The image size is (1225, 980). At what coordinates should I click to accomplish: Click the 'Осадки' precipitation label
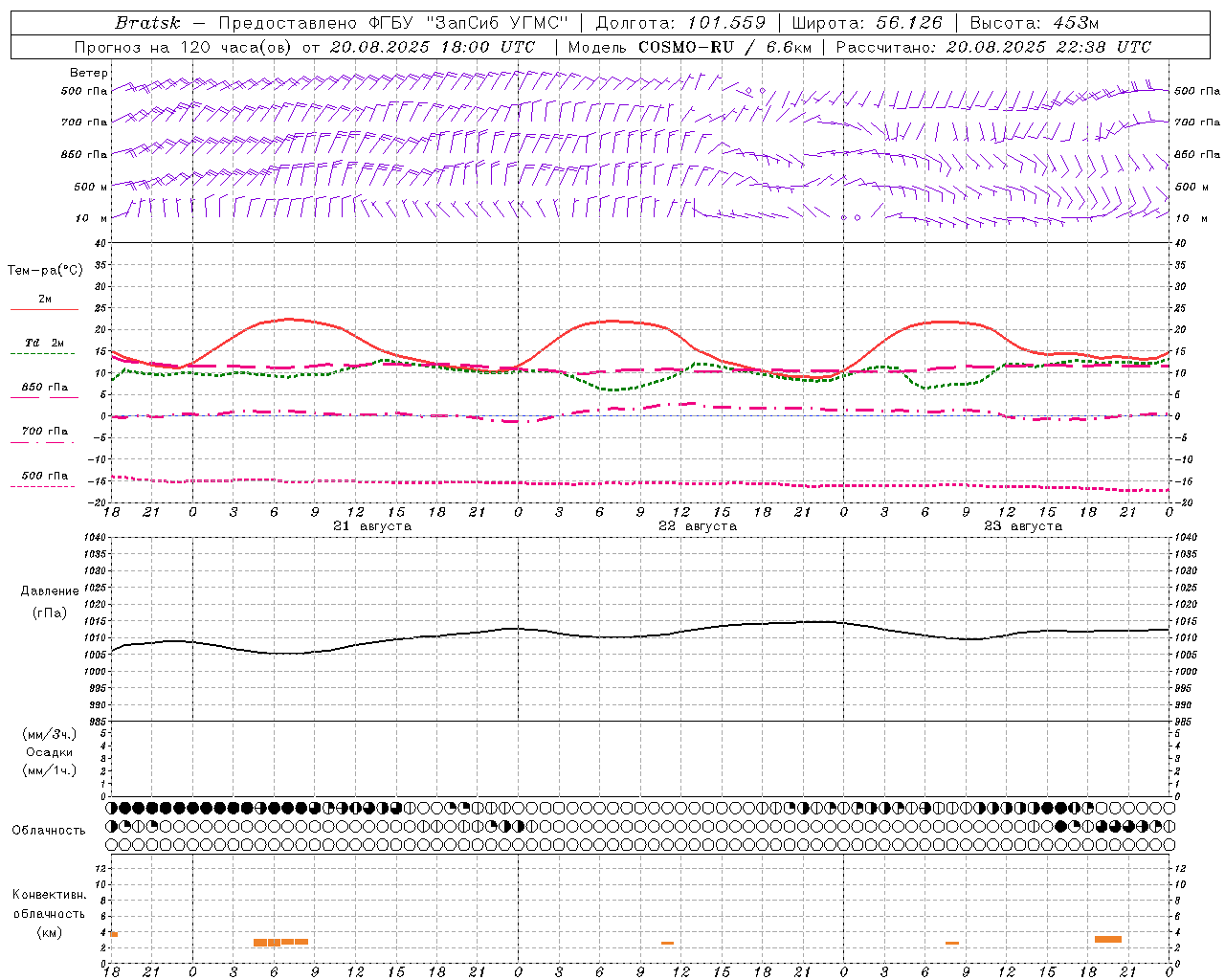[x=50, y=752]
